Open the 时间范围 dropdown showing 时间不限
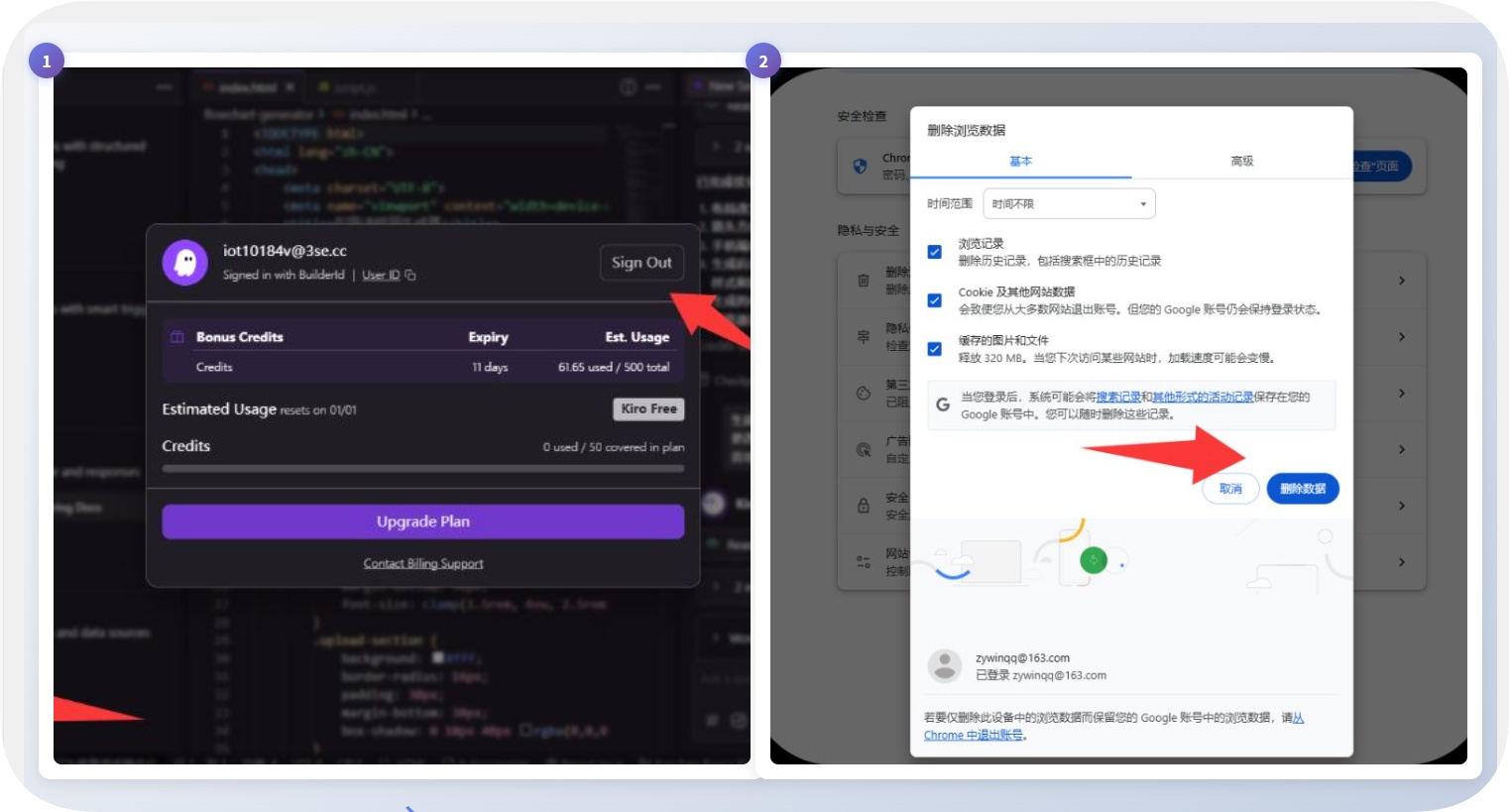This screenshot has height=812, width=1509. click(x=1068, y=203)
